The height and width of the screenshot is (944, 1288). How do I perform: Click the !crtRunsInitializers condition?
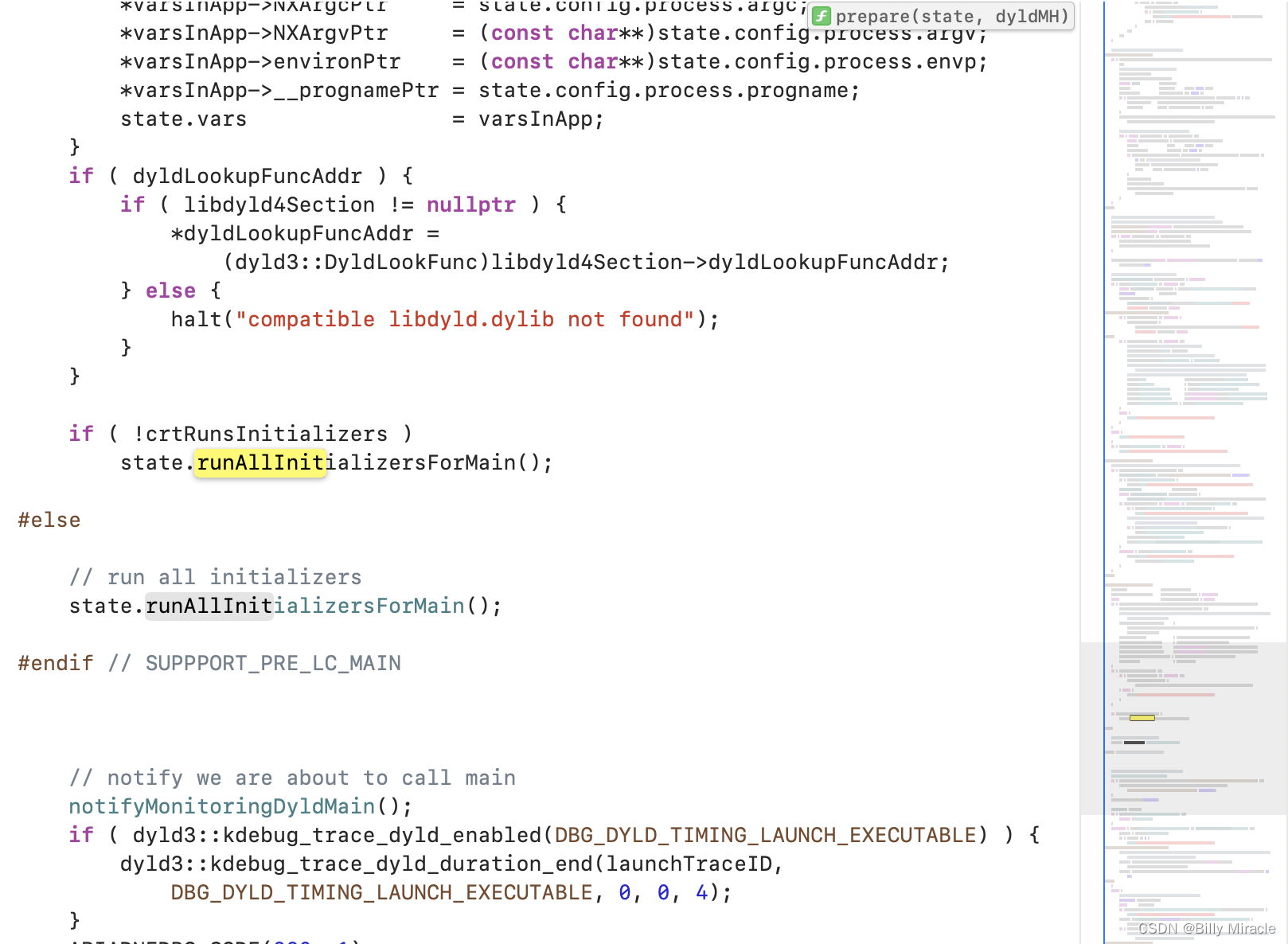(260, 434)
